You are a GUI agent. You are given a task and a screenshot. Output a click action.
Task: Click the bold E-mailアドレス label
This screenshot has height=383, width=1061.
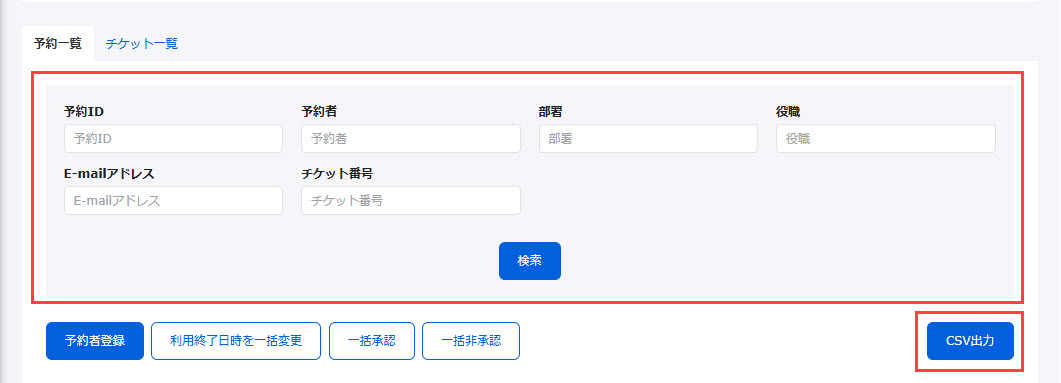pyautogui.click(x=110, y=174)
